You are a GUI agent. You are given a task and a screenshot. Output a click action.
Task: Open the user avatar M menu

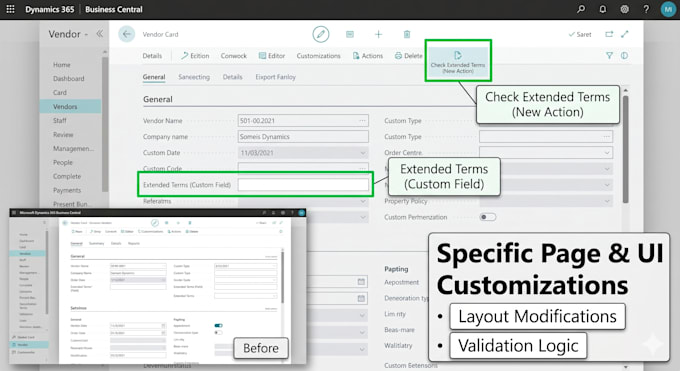tap(668, 9)
